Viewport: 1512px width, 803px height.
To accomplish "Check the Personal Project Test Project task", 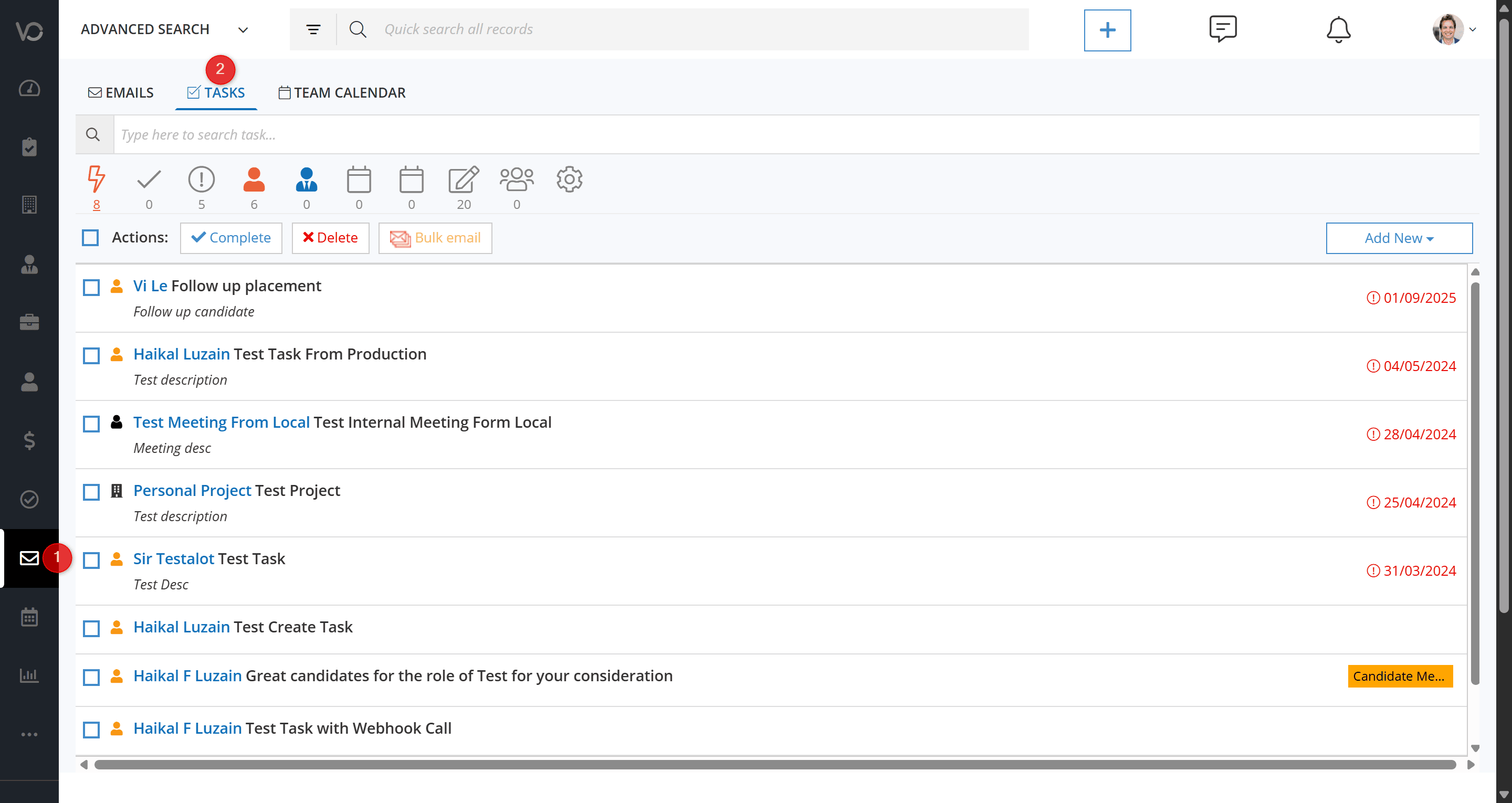I will [x=91, y=492].
